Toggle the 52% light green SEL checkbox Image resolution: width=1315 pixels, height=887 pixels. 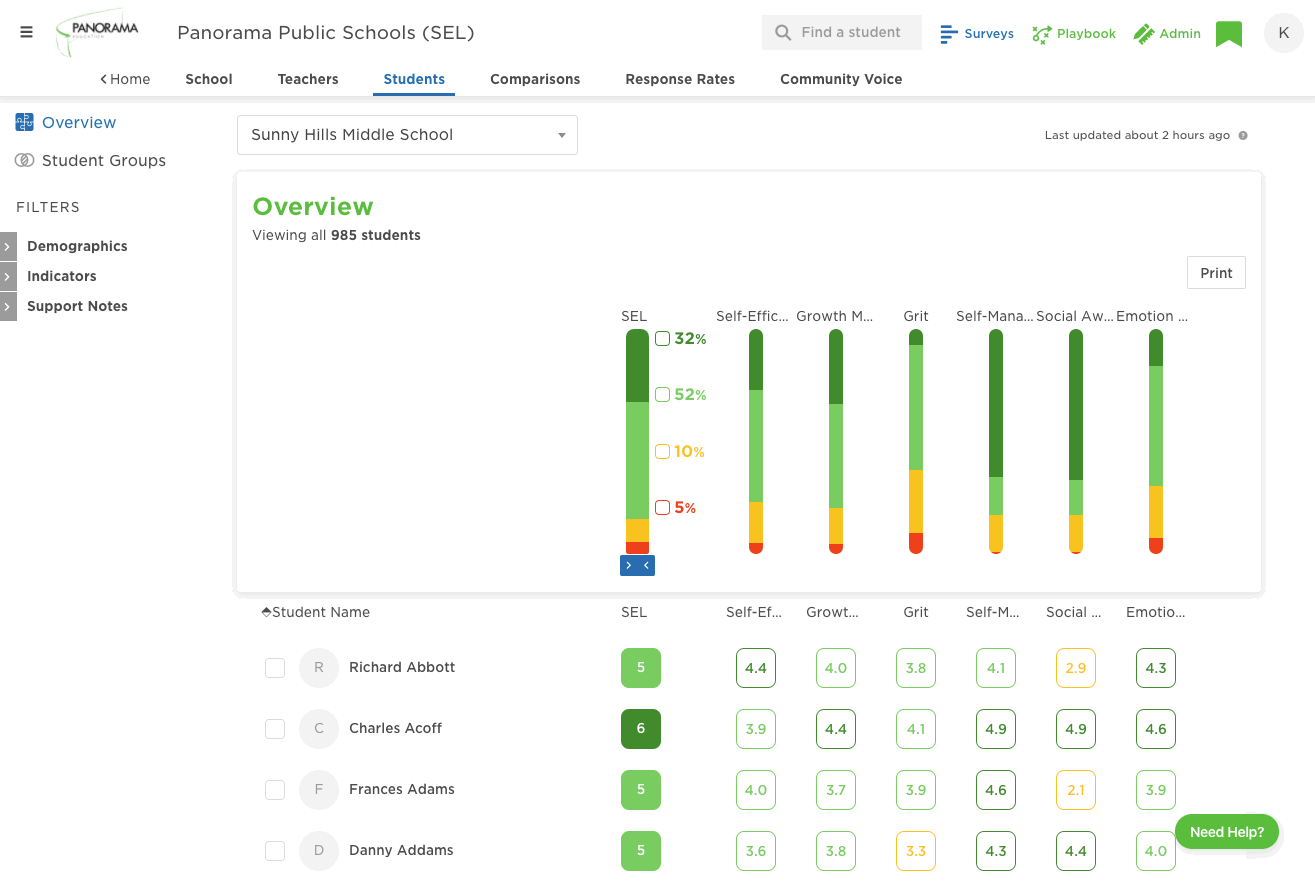point(662,395)
